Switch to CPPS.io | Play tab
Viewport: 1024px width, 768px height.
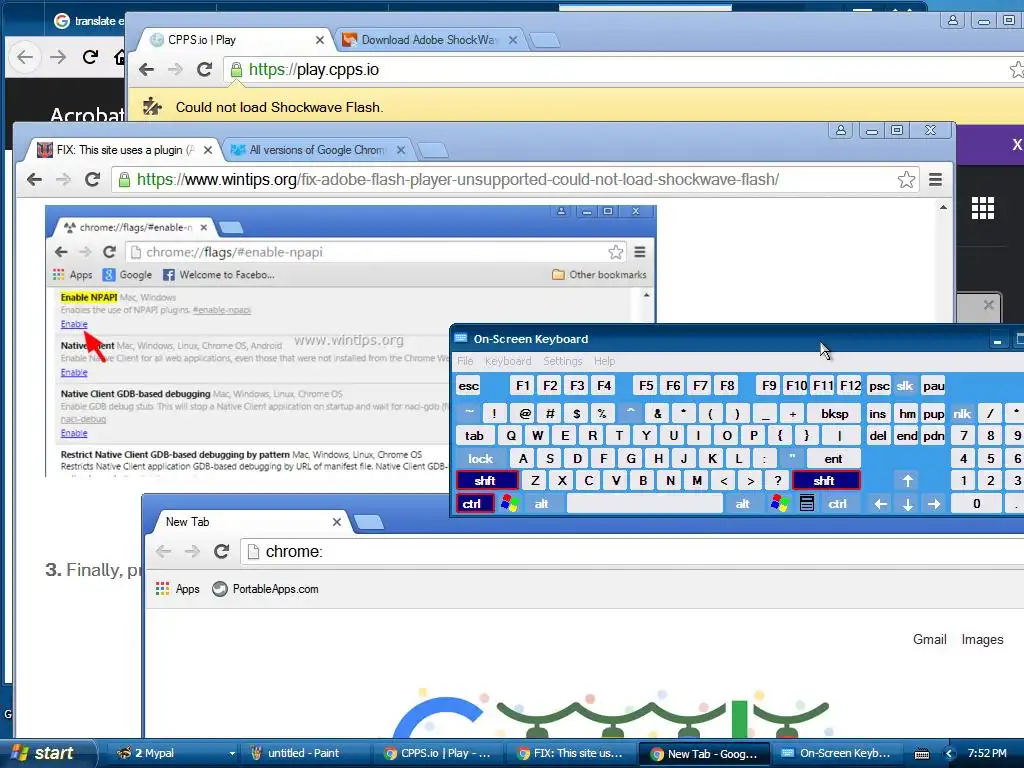coord(235,40)
